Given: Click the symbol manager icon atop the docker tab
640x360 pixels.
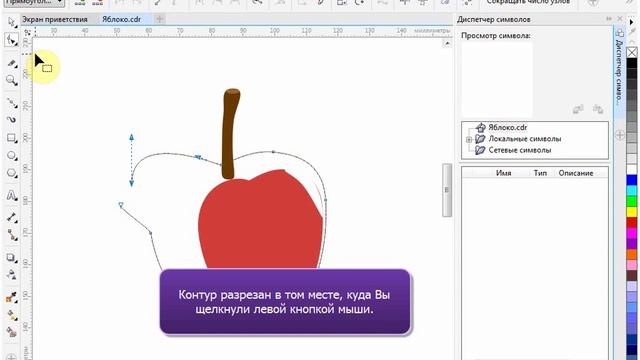Looking at the screenshot, I should (x=619, y=33).
